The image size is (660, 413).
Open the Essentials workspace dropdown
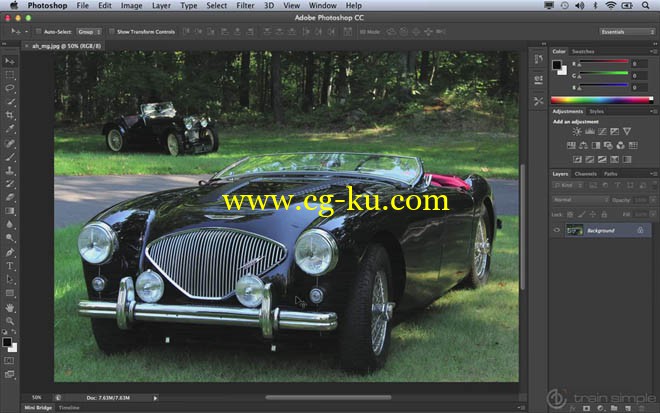click(x=627, y=32)
